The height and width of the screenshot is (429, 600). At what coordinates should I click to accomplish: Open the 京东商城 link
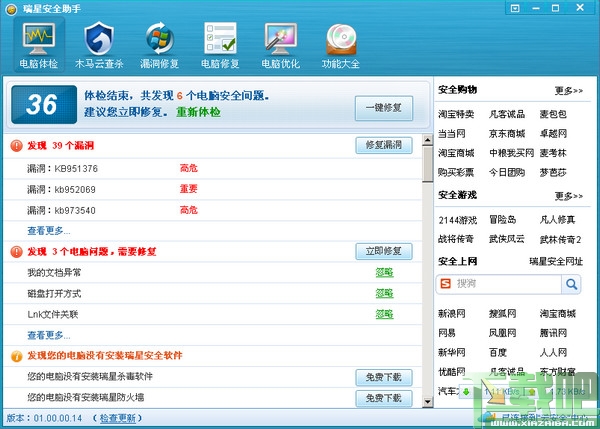click(507, 134)
